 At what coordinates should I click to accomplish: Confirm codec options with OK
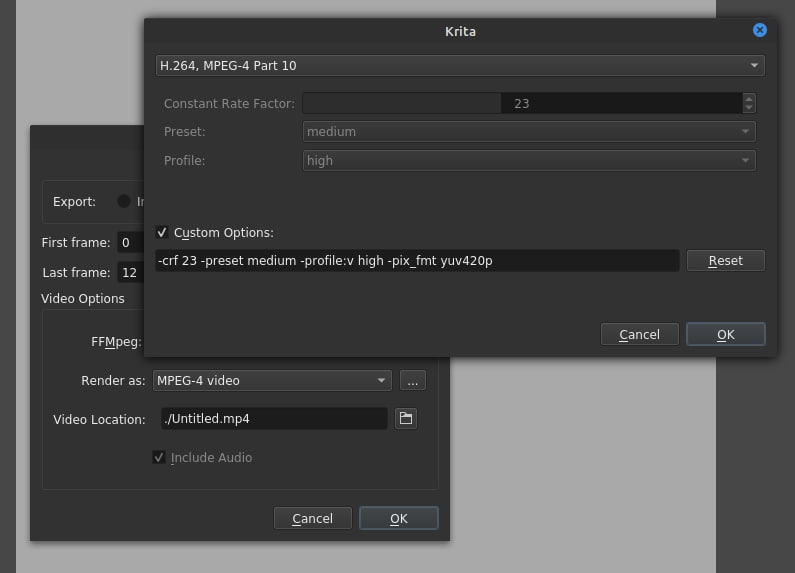[x=726, y=335]
